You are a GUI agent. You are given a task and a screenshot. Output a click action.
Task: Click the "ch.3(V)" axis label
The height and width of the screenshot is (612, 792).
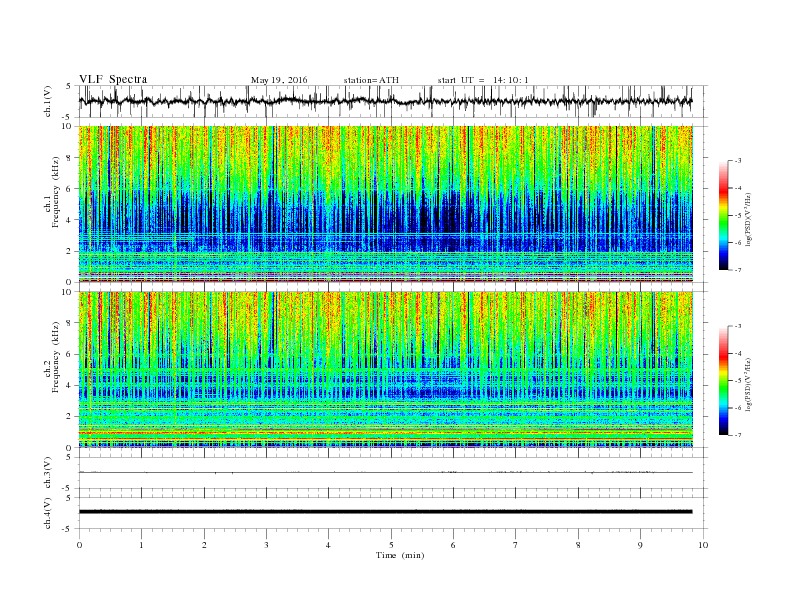pyautogui.click(x=48, y=475)
